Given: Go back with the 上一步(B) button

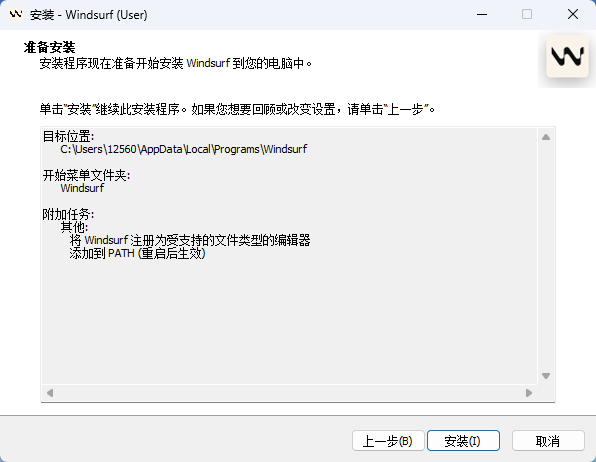Looking at the screenshot, I should [x=388, y=441].
